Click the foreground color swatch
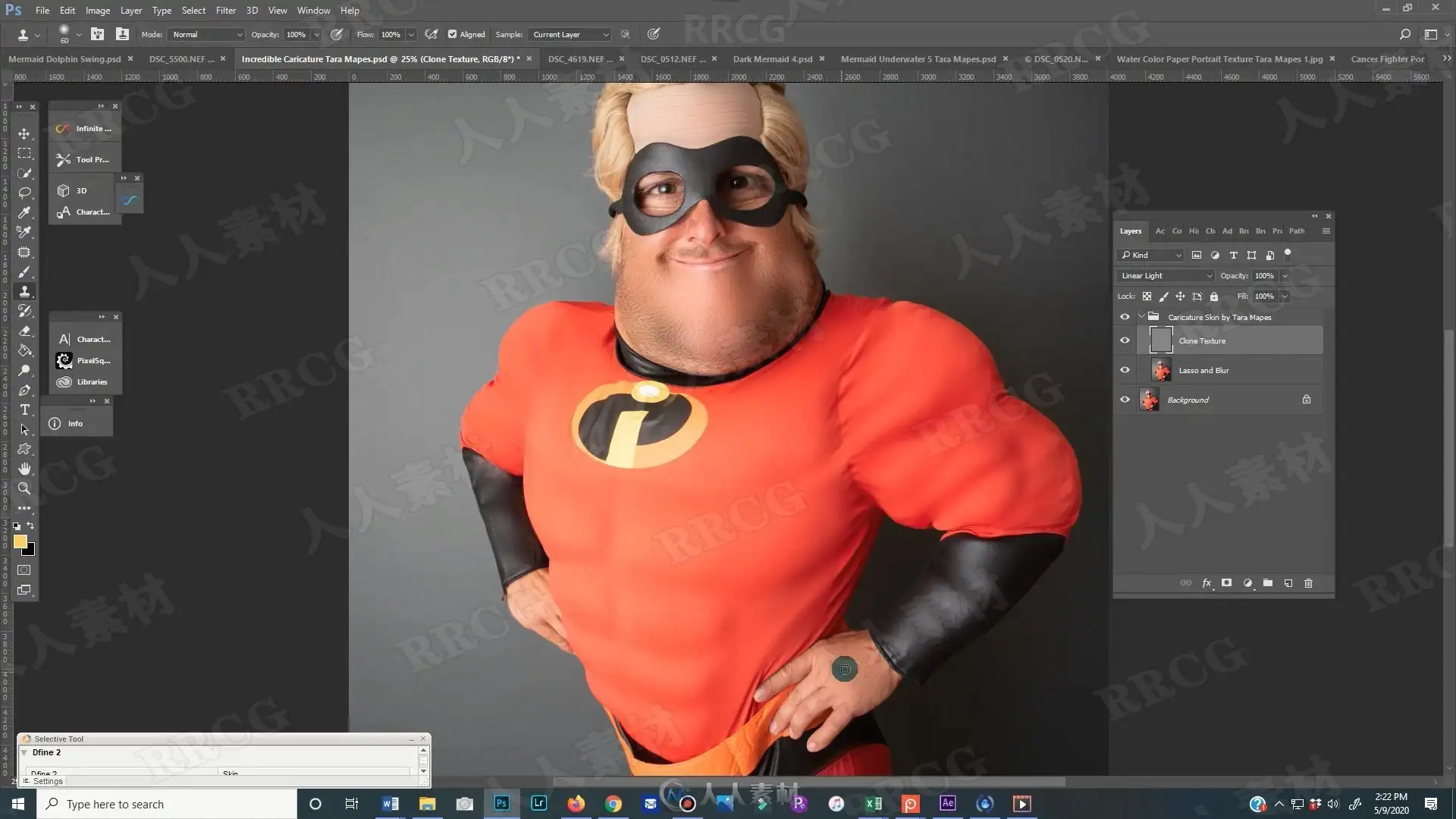This screenshot has height=819, width=1456. [20, 541]
